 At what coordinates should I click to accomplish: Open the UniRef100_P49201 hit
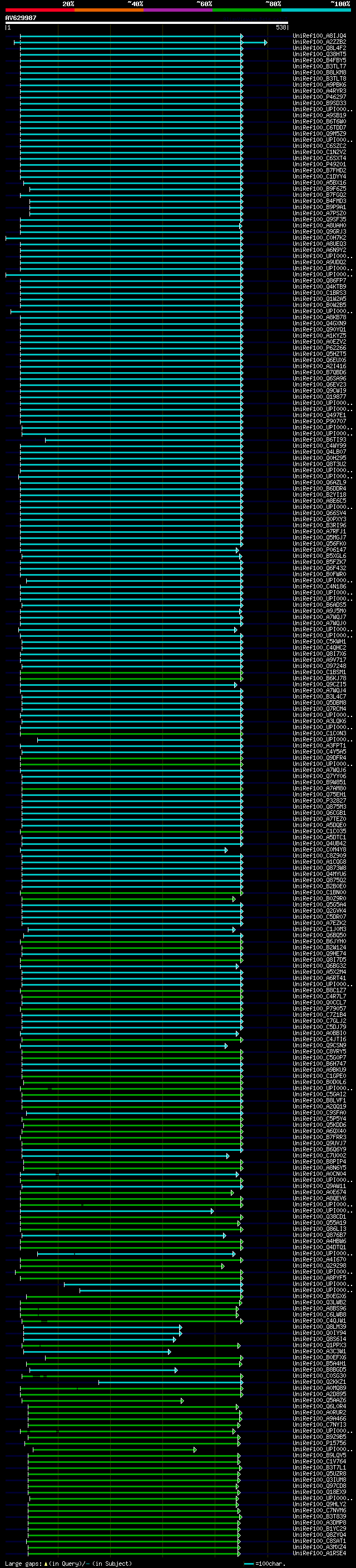pyautogui.click(x=319, y=164)
